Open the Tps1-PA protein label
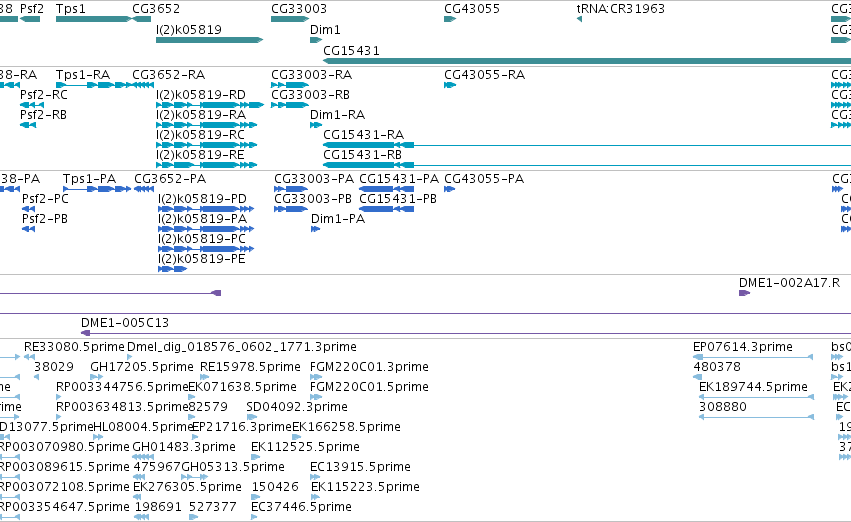851x522 pixels. [90, 179]
